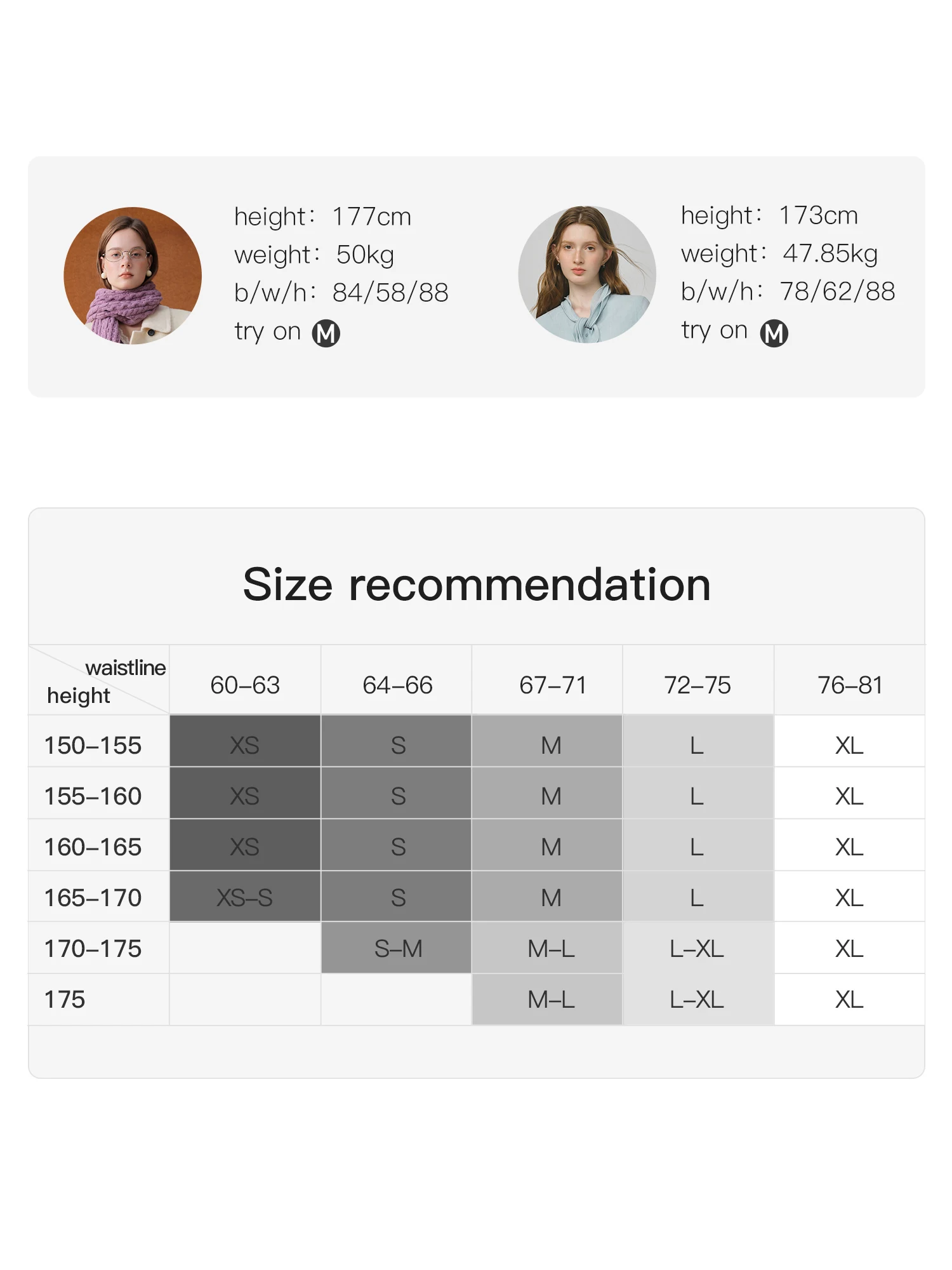The height and width of the screenshot is (1270, 952).
Task: Click the XL cell in the 175 row
Action: pos(850,999)
